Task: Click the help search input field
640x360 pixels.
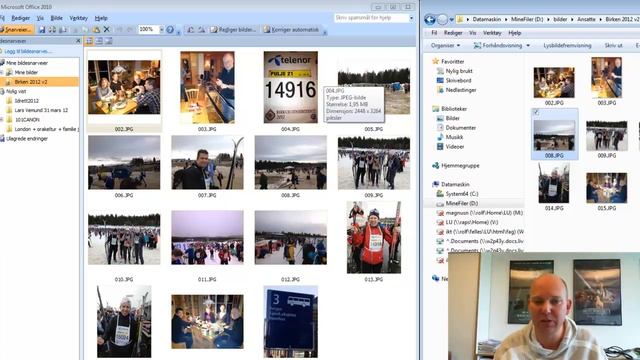Action: point(371,18)
